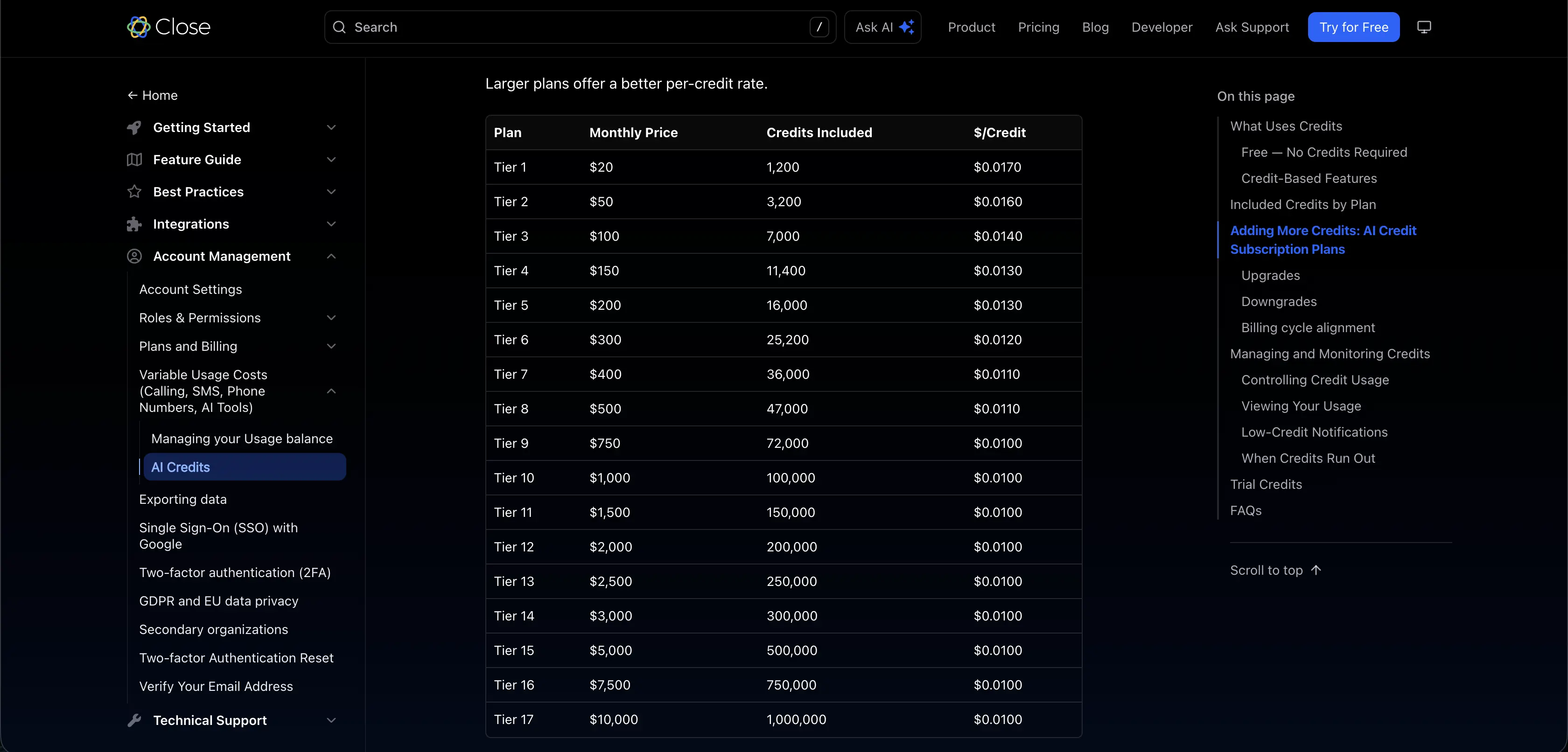Click the Integrations puzzle piece icon

pos(134,224)
